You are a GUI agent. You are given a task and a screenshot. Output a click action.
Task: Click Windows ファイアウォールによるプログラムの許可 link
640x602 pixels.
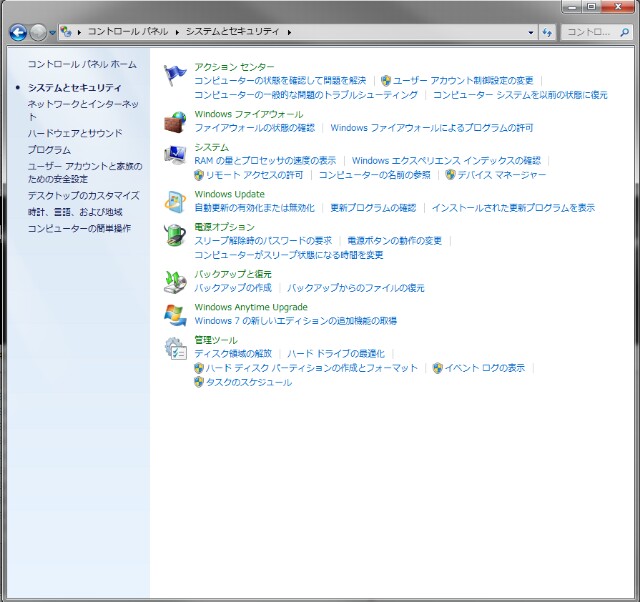[x=432, y=128]
